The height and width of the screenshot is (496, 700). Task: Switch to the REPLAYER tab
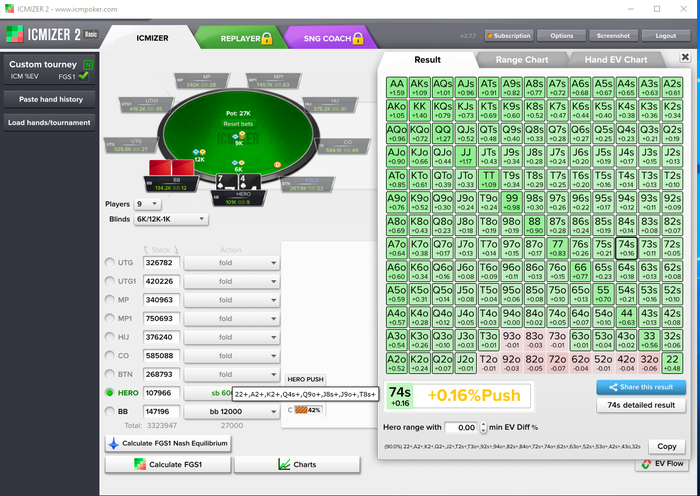tap(241, 38)
